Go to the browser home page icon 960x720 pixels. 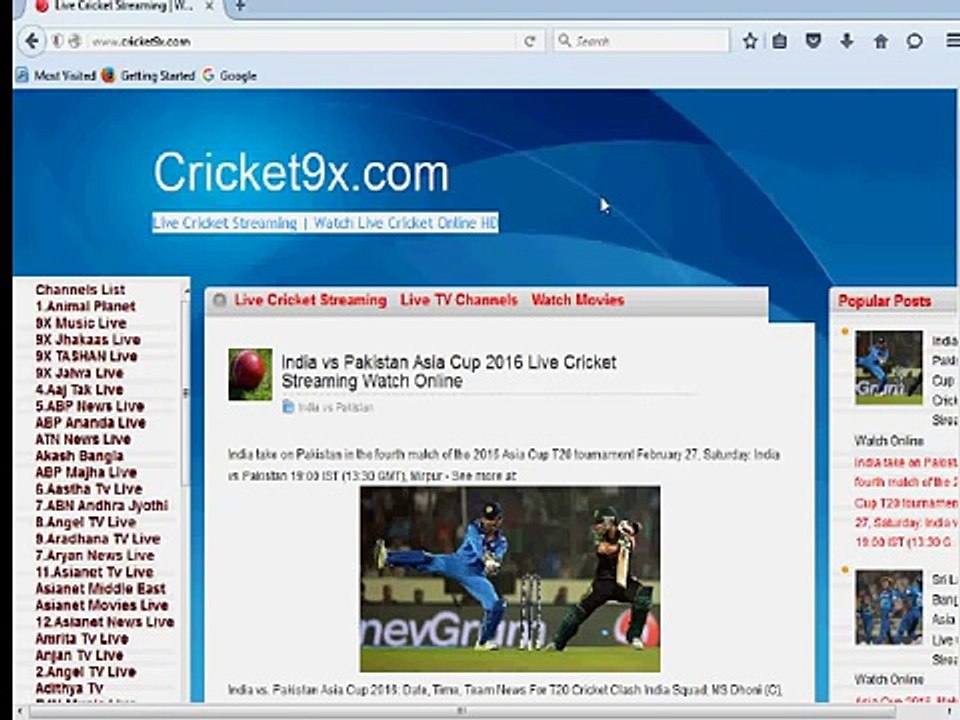880,41
